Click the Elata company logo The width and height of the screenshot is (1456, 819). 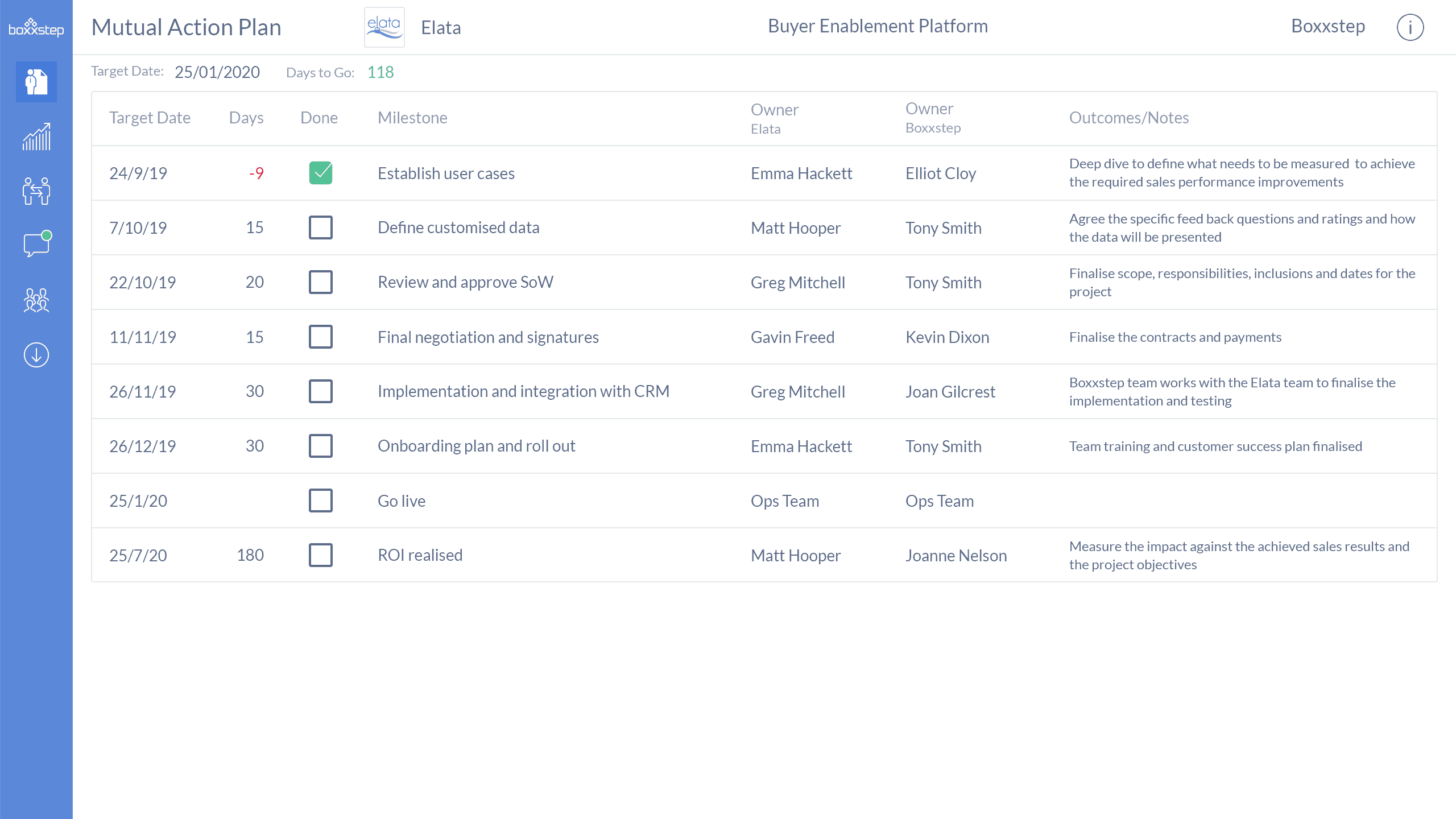click(x=384, y=27)
